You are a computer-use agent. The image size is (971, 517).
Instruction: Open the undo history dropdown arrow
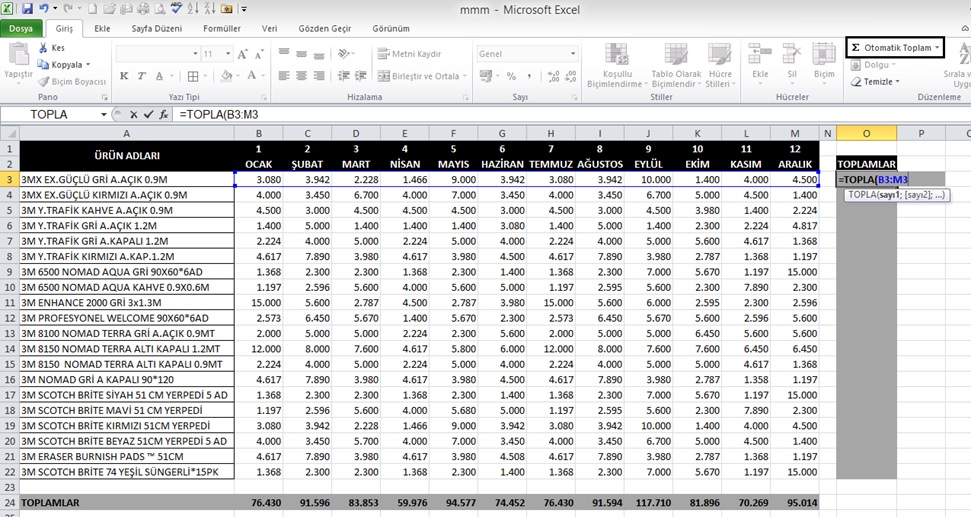(54, 9)
